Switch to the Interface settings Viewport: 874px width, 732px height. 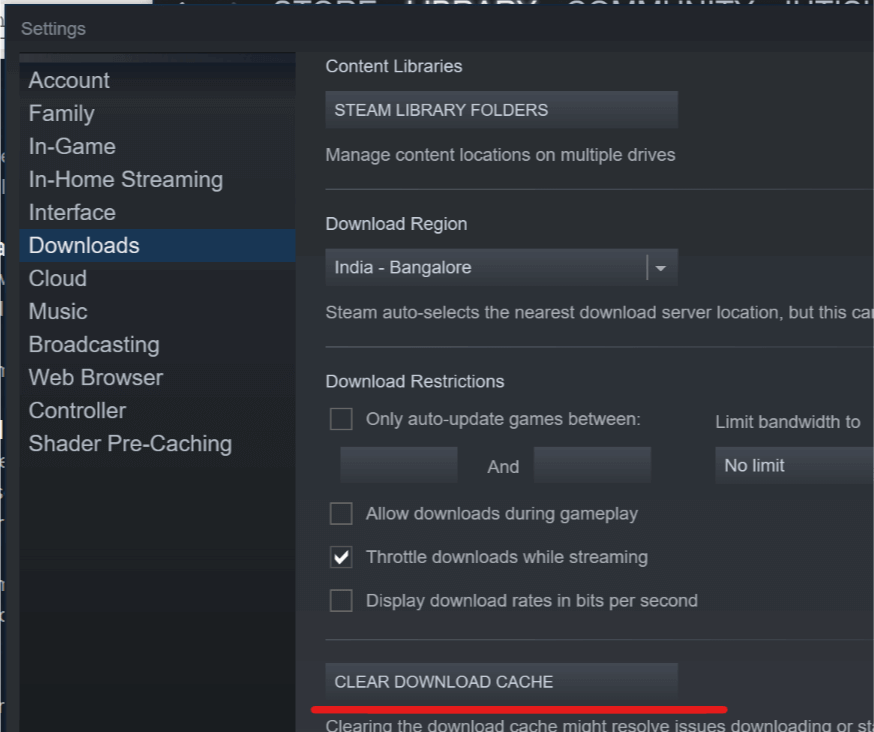(72, 212)
